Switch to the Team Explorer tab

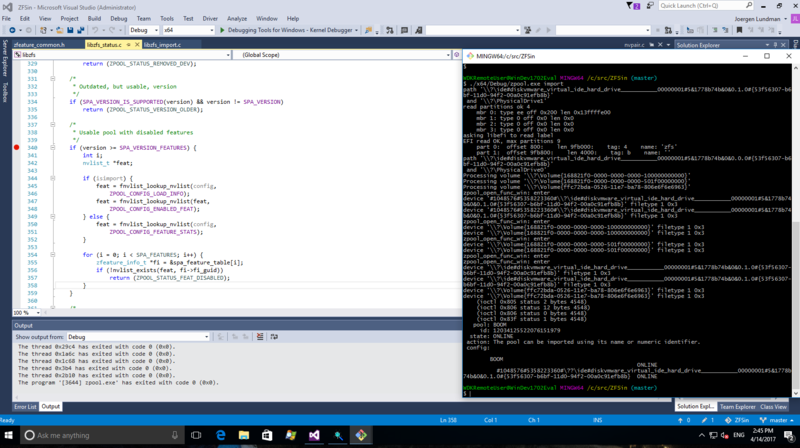[737, 407]
